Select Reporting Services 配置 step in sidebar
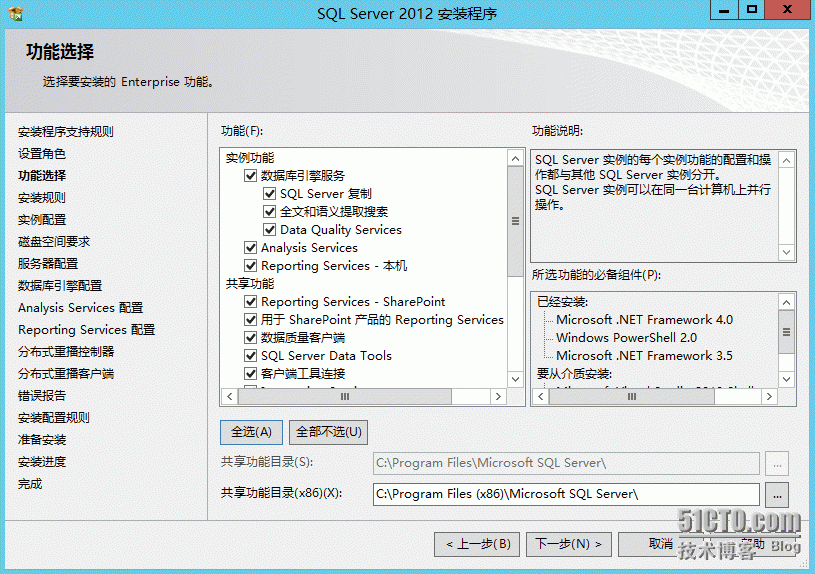Viewport: 815px width, 574px height. click(x=86, y=330)
